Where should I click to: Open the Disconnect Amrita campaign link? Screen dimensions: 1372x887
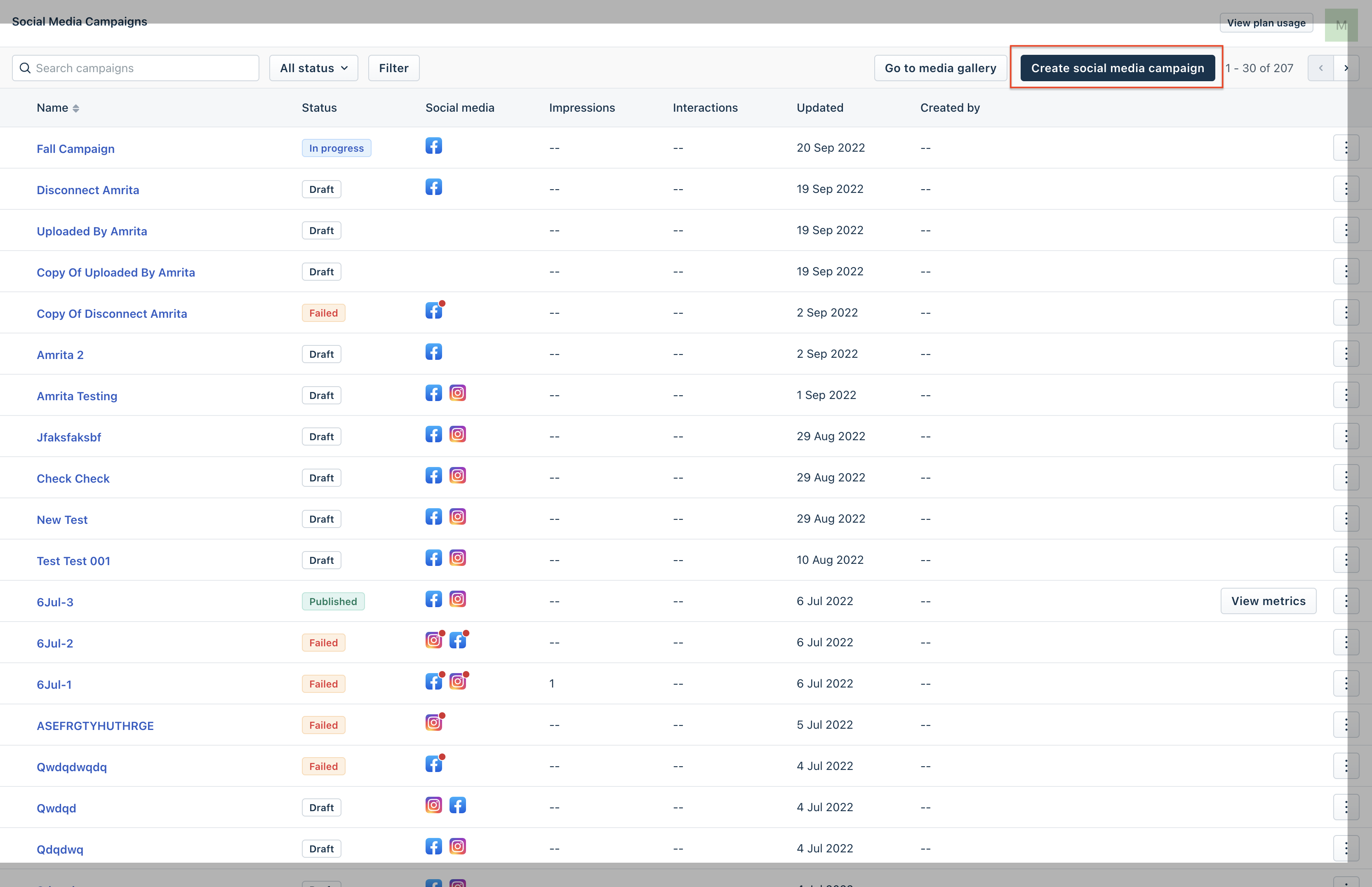click(87, 190)
